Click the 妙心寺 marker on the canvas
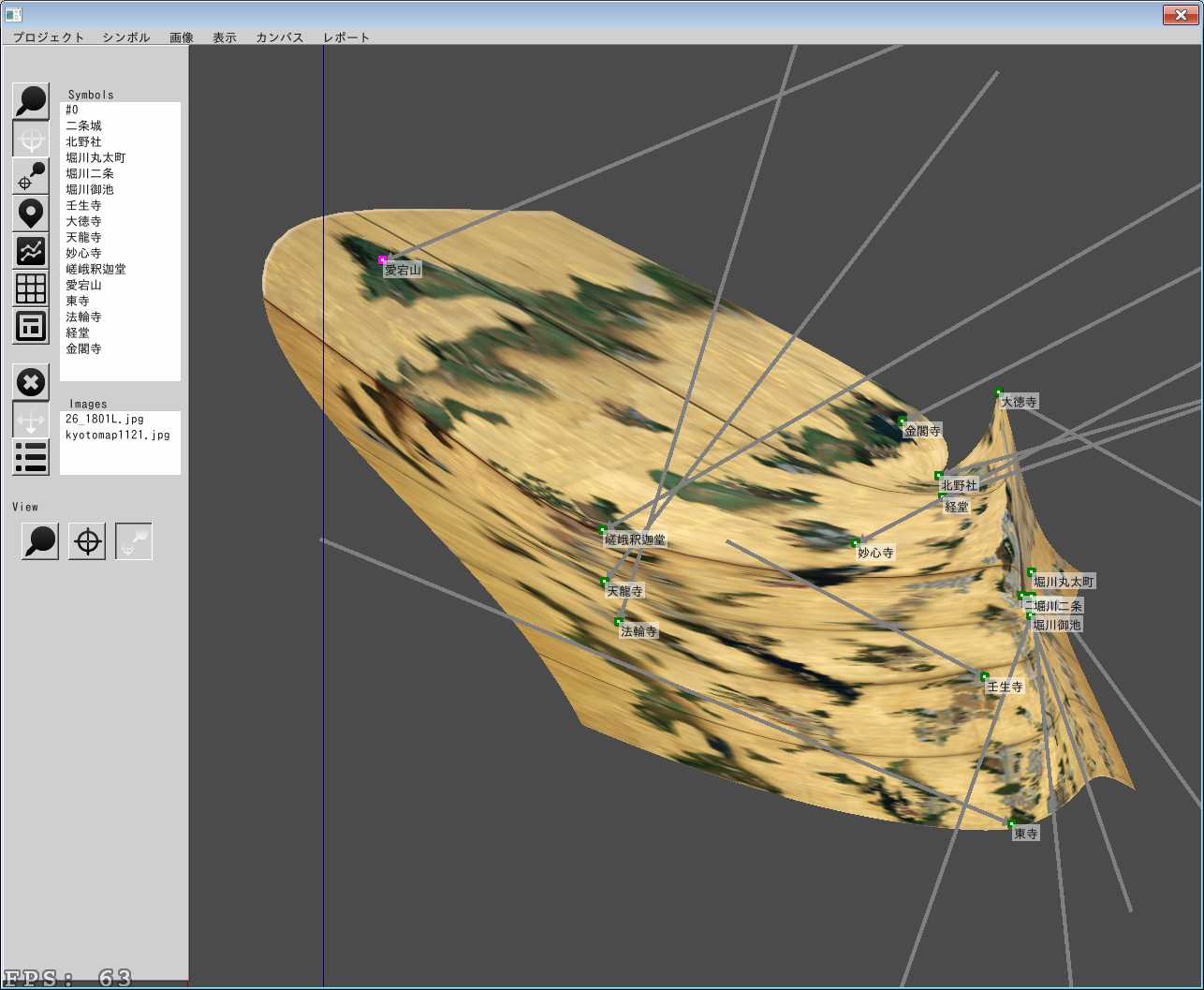The image size is (1204, 990). coord(855,543)
